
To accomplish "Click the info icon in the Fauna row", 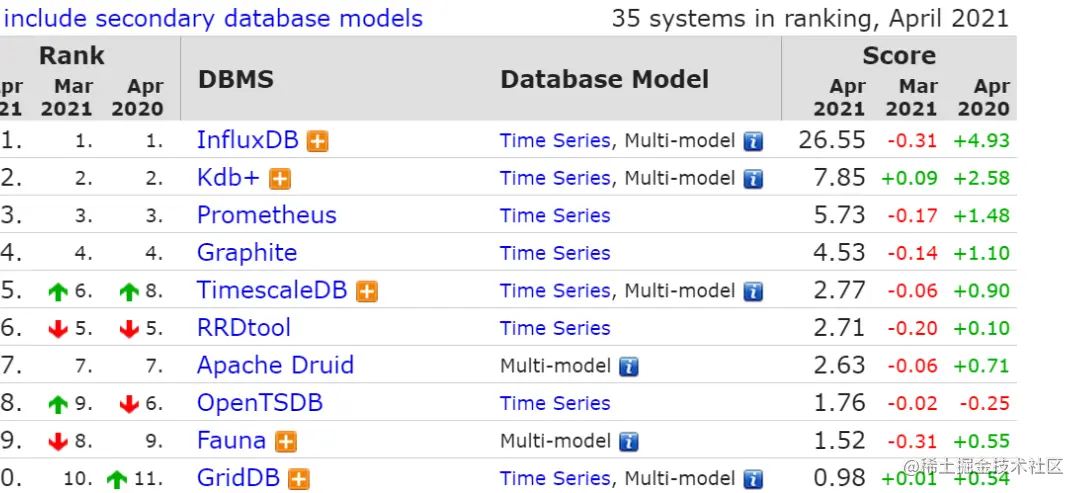I will pos(628,441).
